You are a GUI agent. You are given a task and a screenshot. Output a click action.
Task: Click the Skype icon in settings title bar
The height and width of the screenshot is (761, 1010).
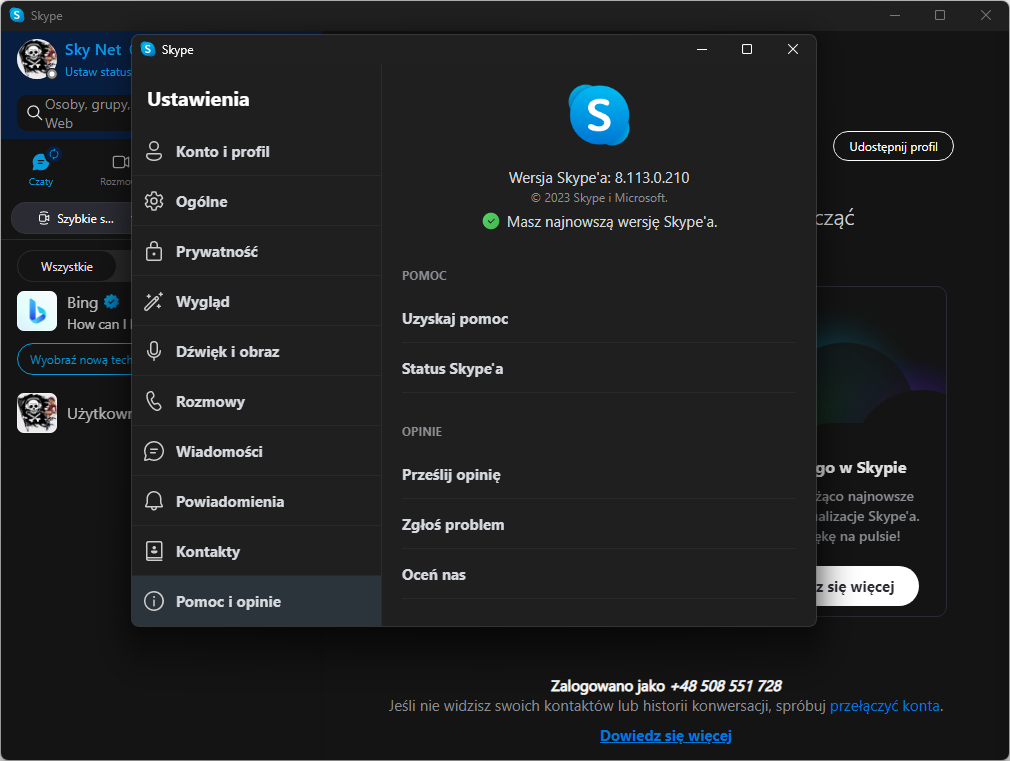click(148, 49)
